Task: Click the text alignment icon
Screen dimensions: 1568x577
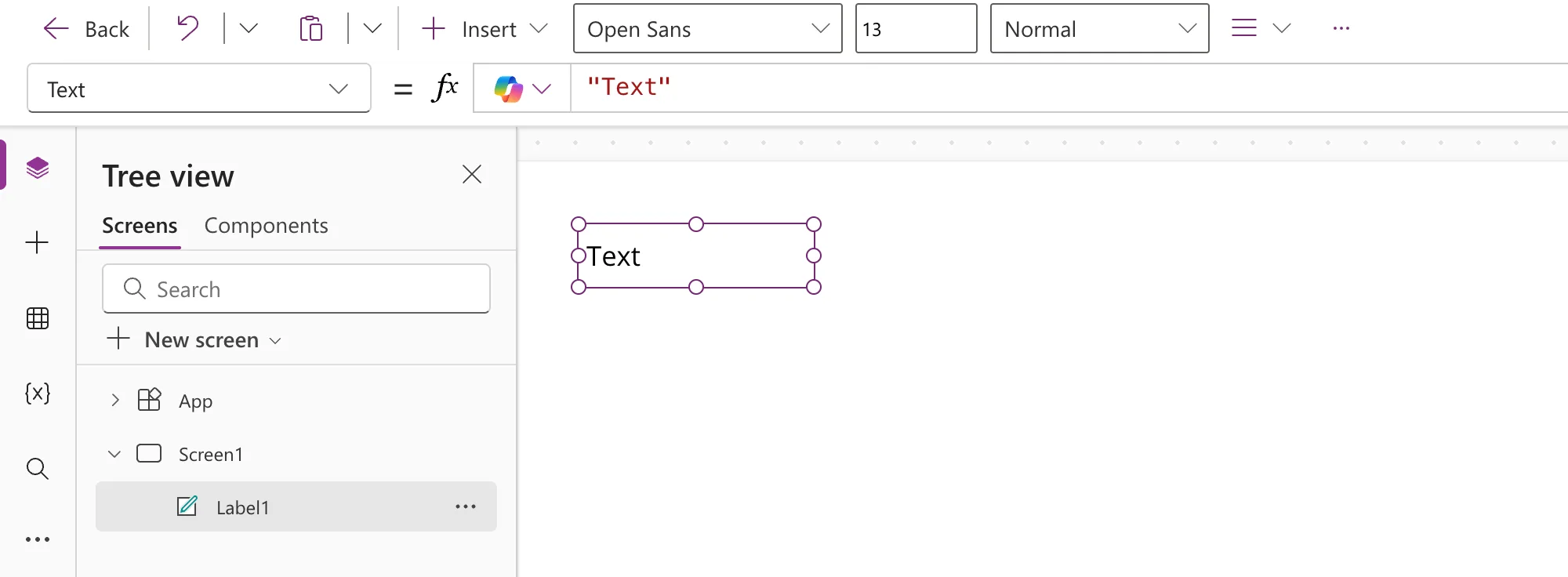Action: (1244, 28)
